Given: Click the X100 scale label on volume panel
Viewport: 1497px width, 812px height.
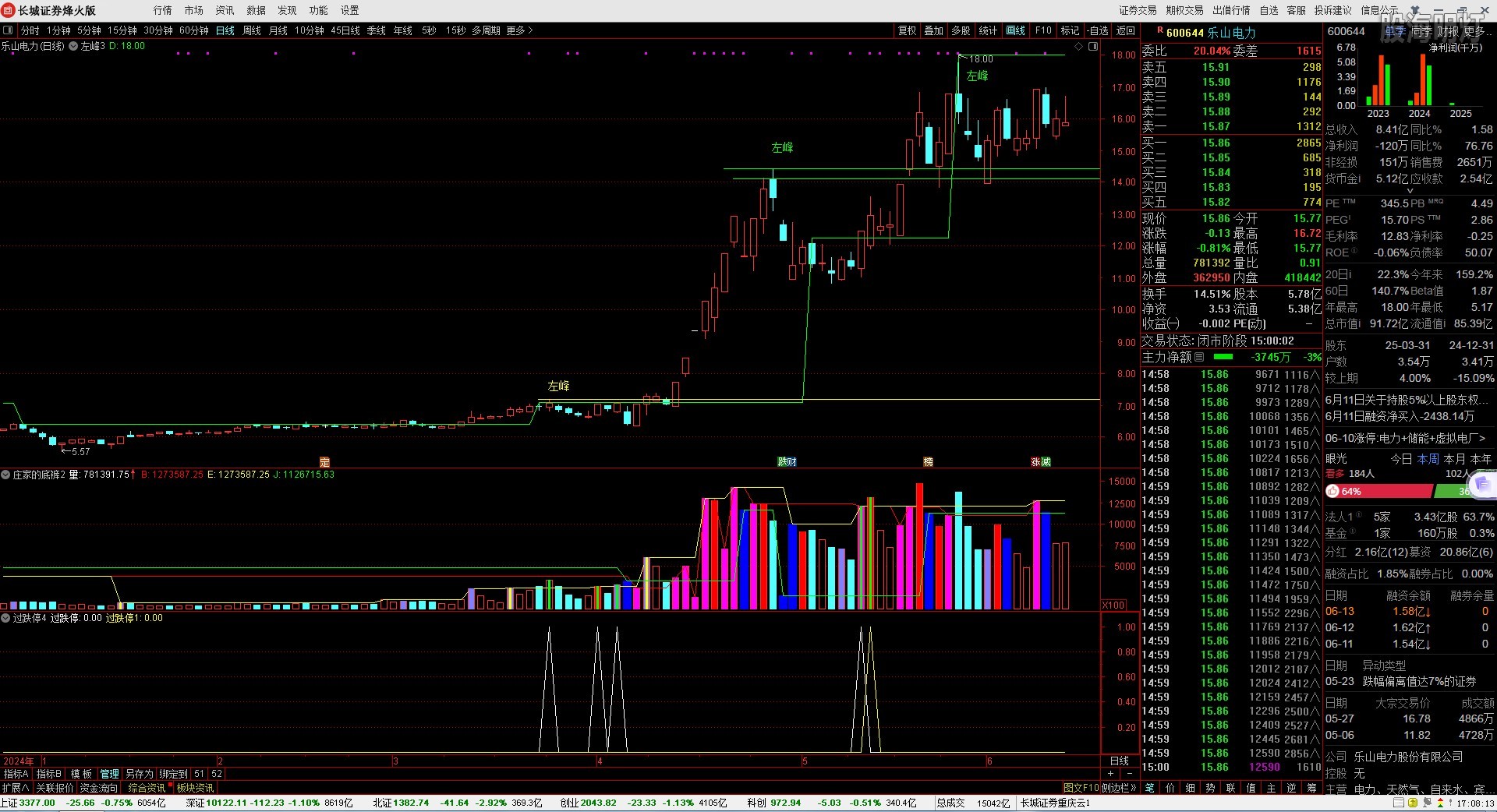Looking at the screenshot, I should [x=1113, y=605].
